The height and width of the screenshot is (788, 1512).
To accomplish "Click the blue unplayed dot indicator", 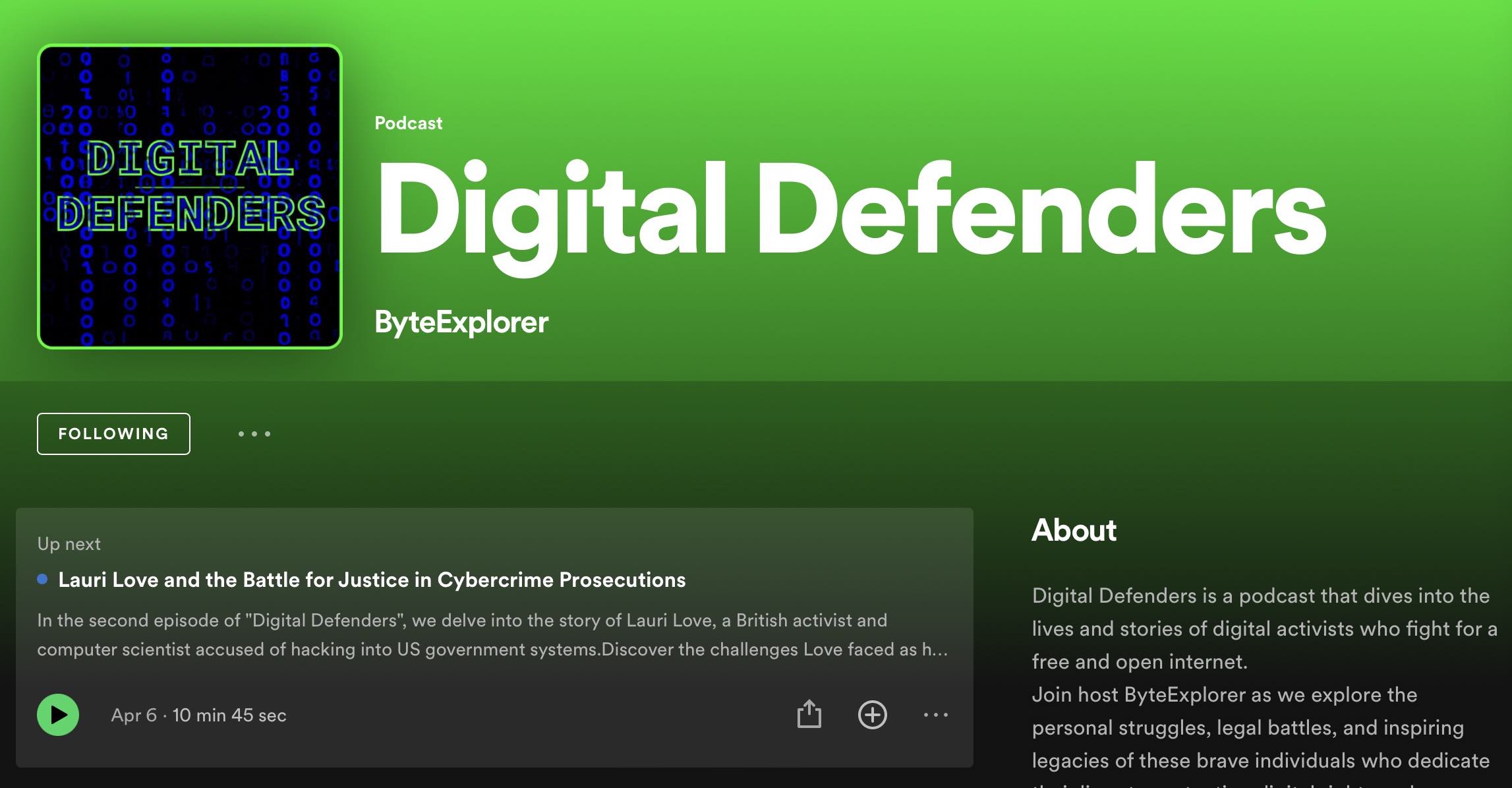I will click(x=43, y=580).
